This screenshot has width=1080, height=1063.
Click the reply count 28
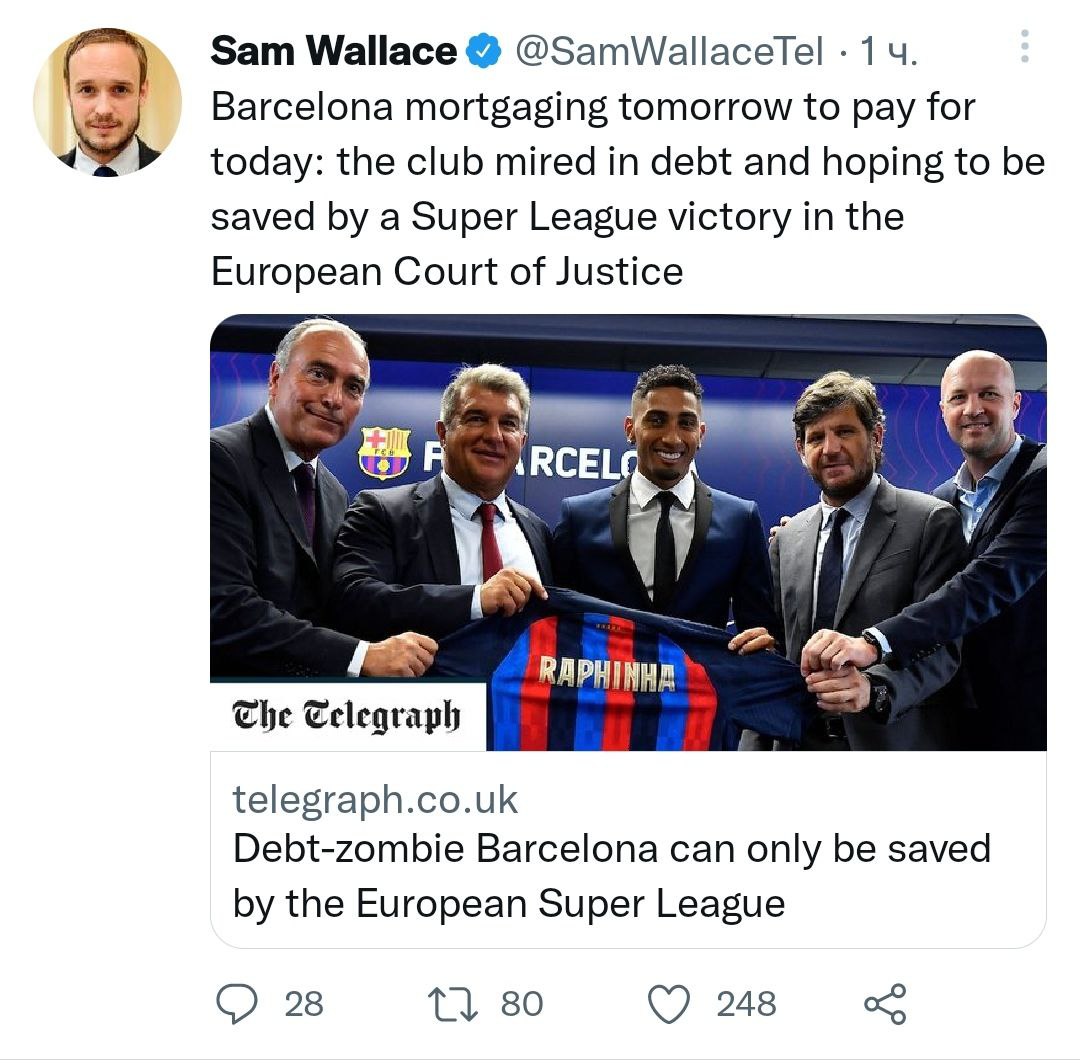pyautogui.click(x=304, y=1003)
